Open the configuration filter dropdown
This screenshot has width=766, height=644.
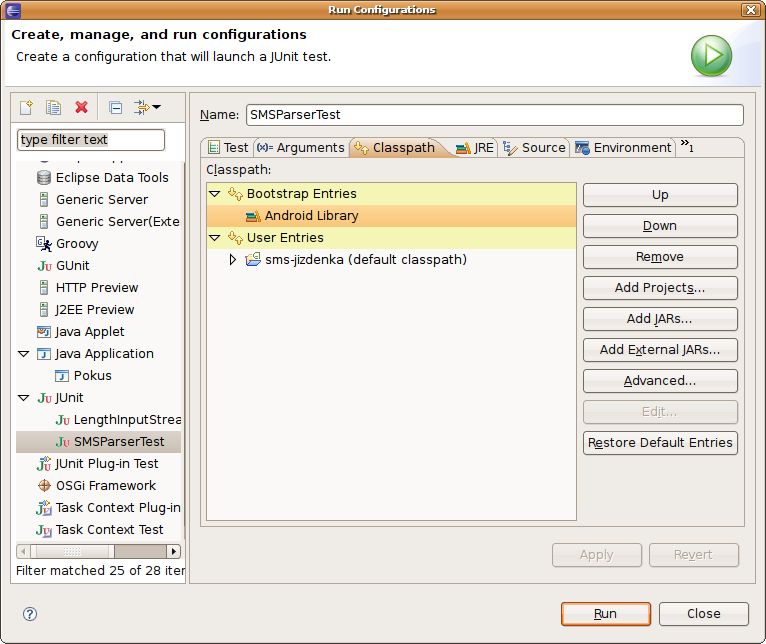click(x=147, y=107)
